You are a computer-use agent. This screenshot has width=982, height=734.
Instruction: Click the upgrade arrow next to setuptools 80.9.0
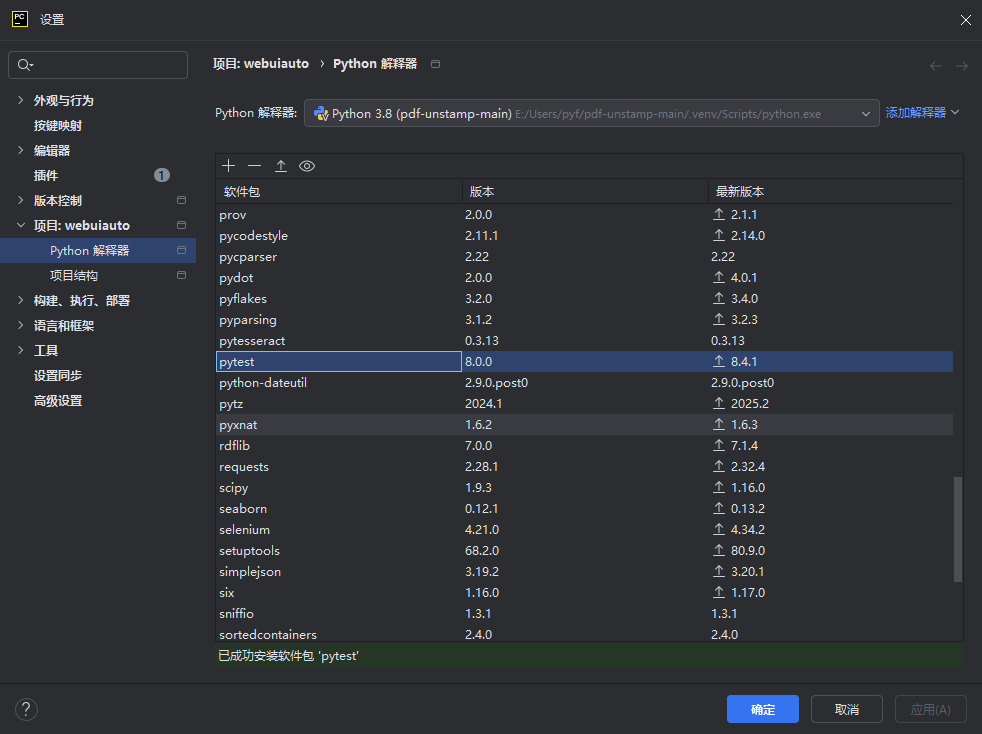(x=719, y=550)
